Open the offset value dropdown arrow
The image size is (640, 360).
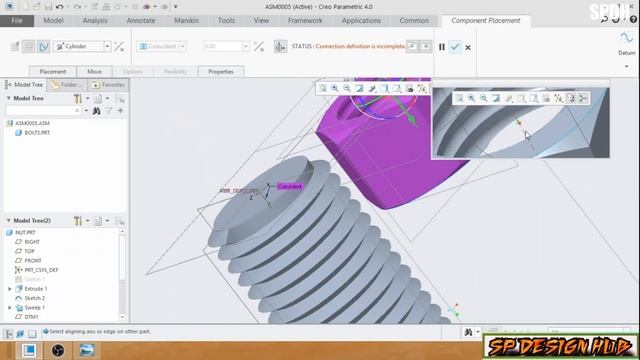click(245, 46)
